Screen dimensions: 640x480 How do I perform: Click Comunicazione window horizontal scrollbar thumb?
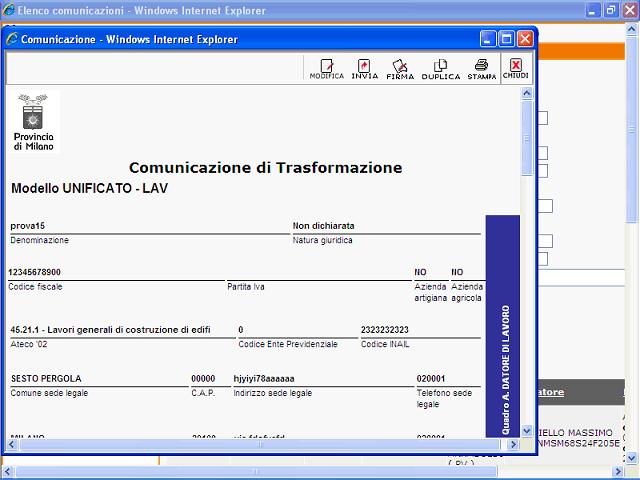(259, 444)
